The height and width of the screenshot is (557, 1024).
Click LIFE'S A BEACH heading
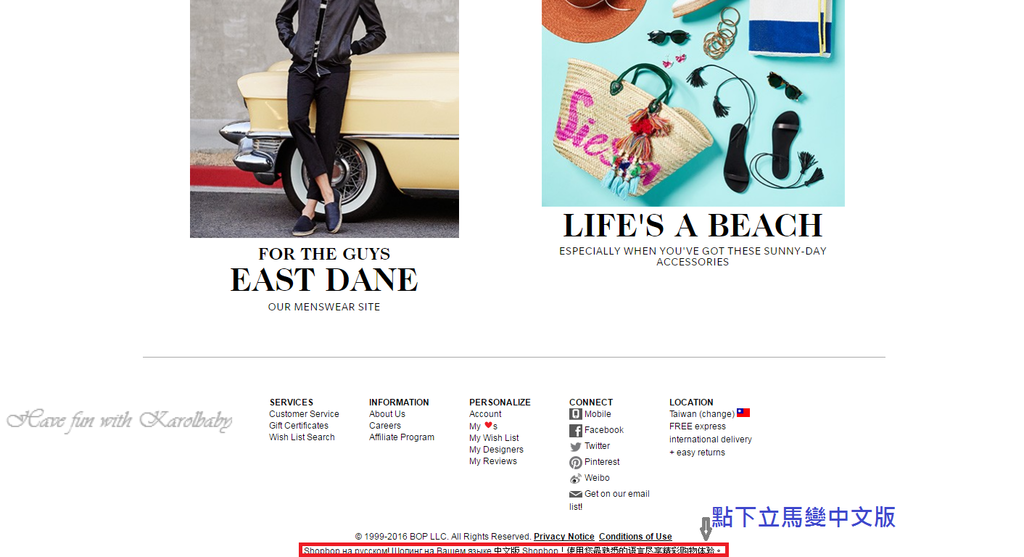(x=693, y=226)
